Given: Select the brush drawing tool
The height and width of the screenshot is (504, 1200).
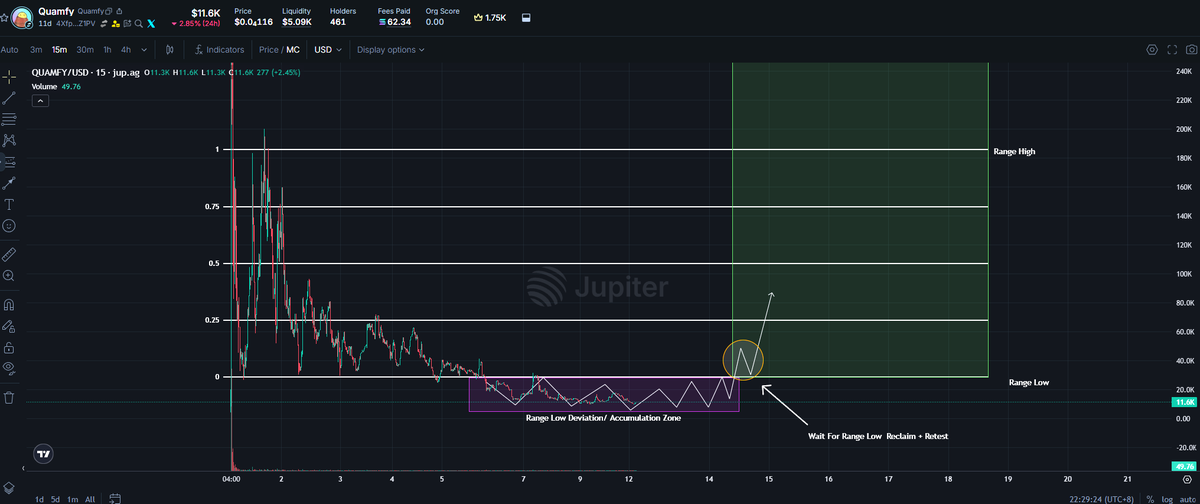Looking at the screenshot, I should pyautogui.click(x=9, y=183).
